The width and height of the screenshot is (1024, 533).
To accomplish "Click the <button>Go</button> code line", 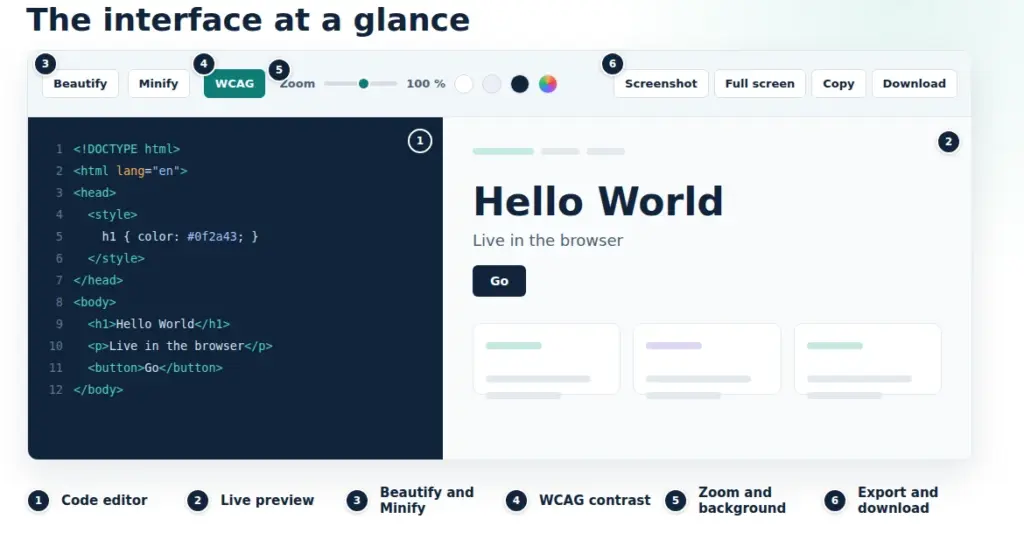I will [155, 368].
